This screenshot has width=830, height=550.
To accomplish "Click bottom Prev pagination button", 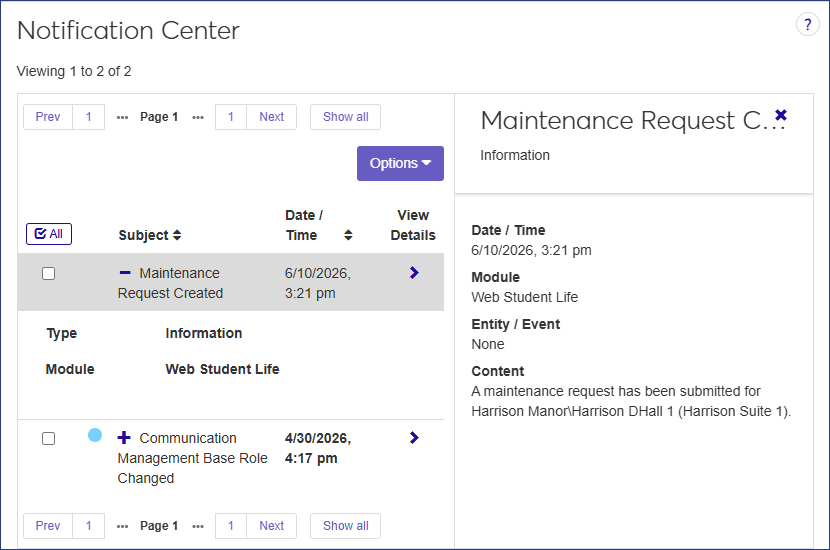I will pyautogui.click(x=48, y=526).
